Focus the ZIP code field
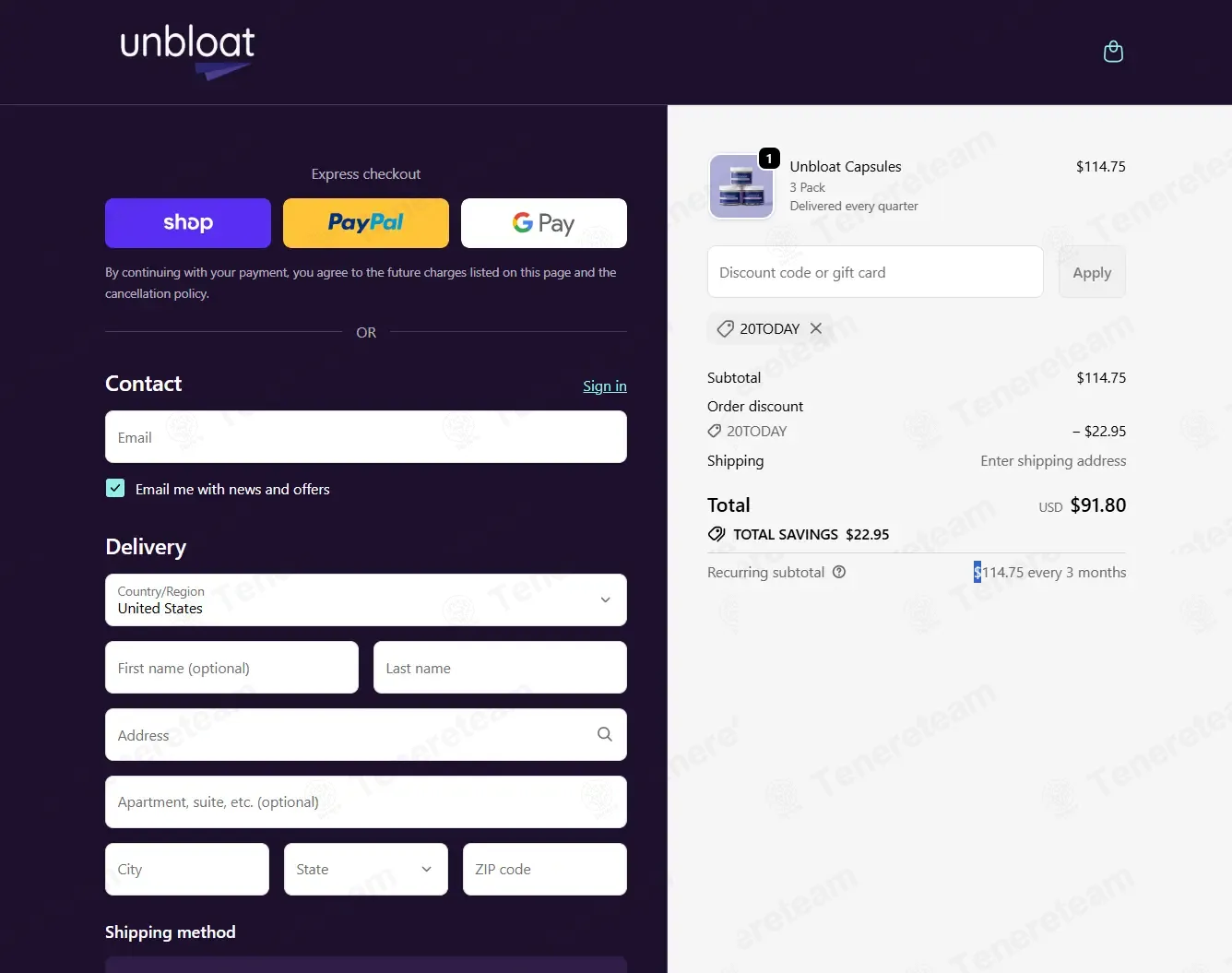Image resolution: width=1232 pixels, height=973 pixels. coord(544,870)
